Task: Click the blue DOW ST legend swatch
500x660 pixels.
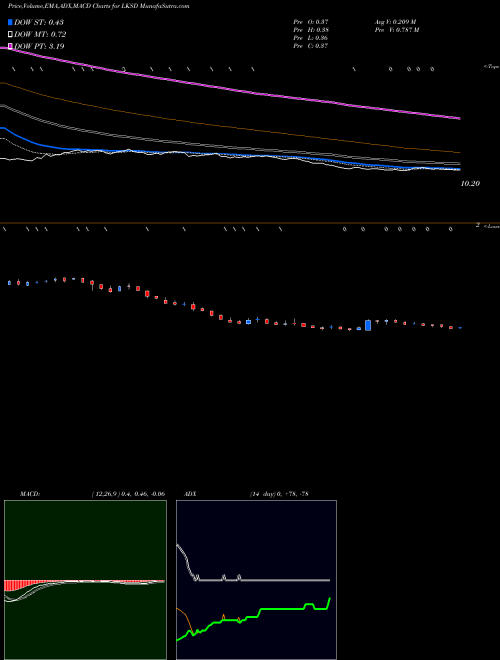Action: pyautogui.click(x=10, y=22)
